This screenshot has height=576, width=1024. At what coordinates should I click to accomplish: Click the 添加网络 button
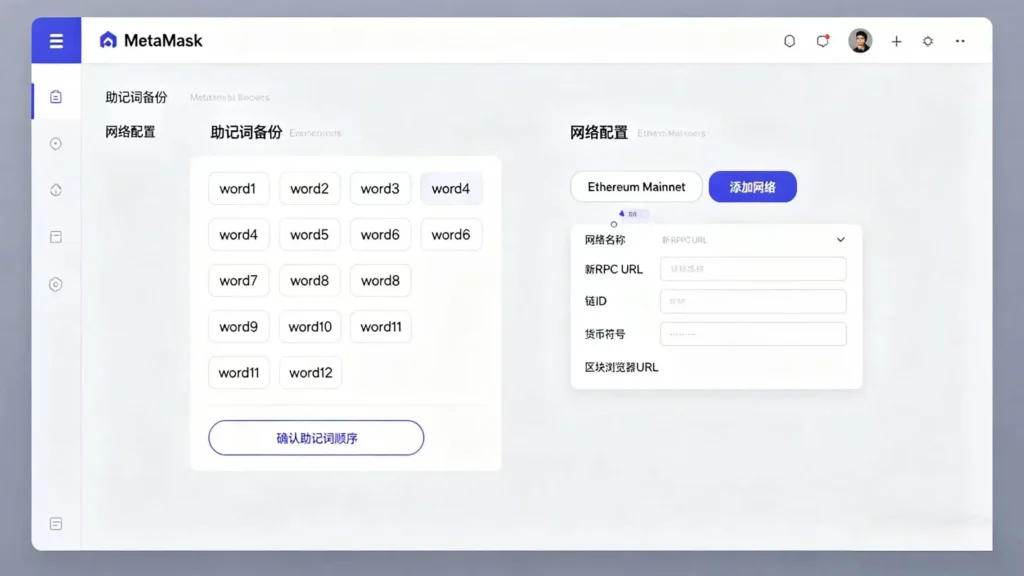[x=752, y=187]
